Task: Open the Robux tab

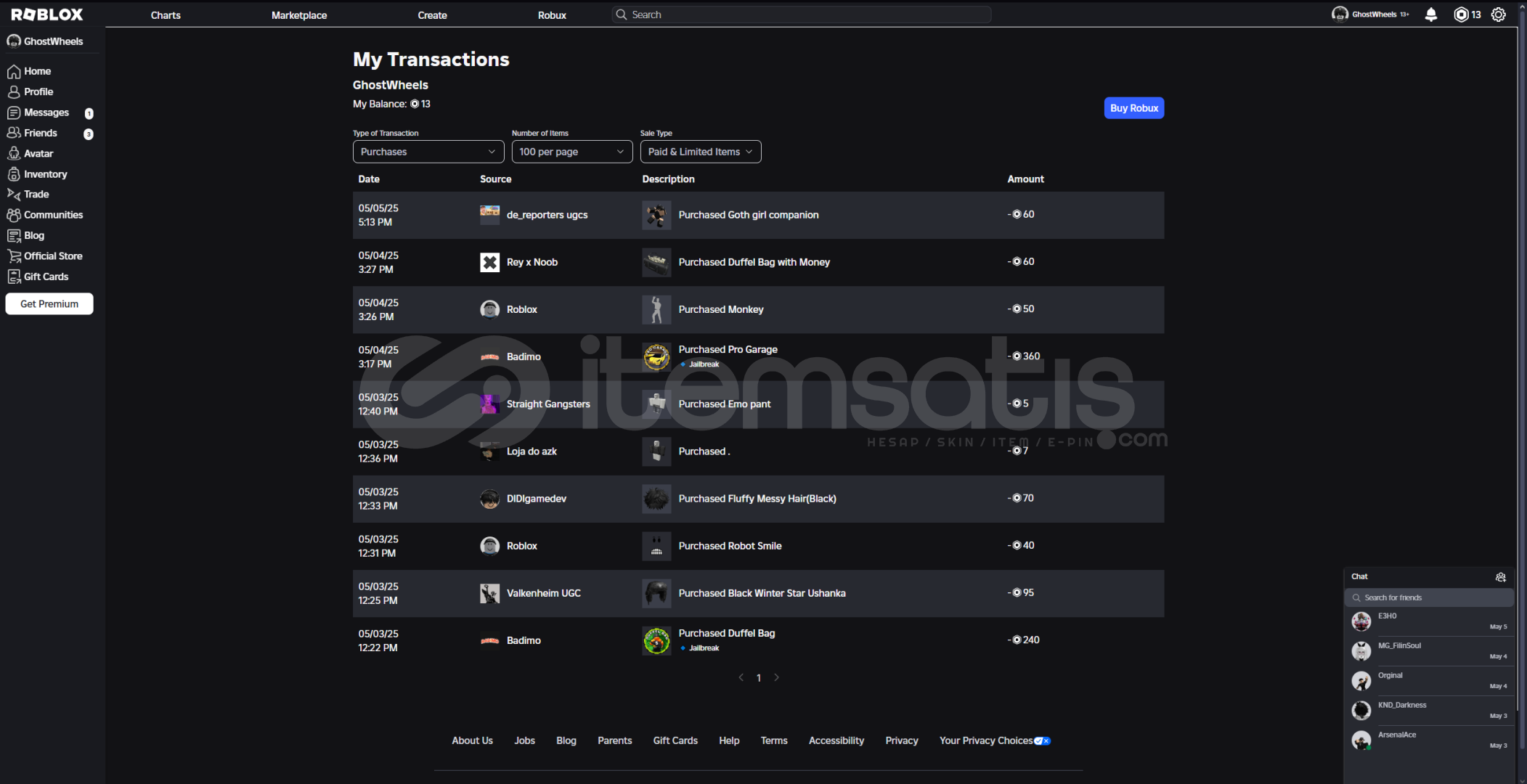Action: tap(552, 15)
